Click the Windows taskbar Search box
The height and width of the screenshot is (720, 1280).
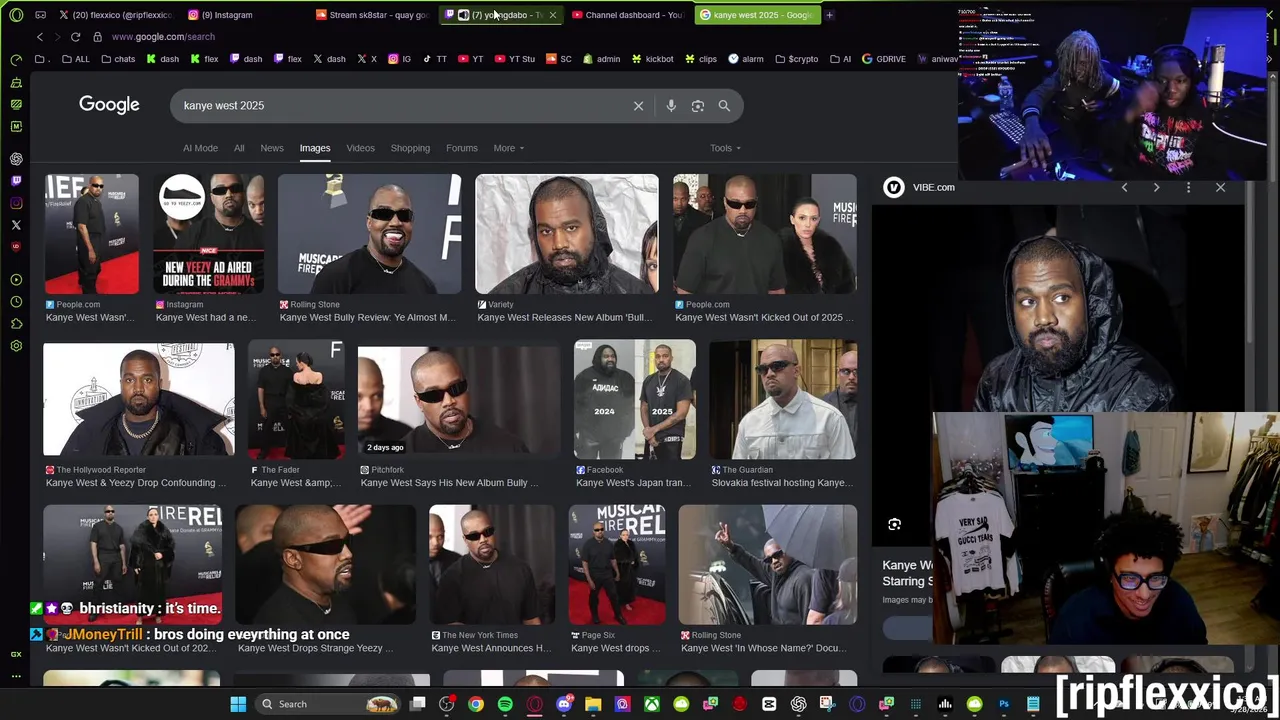pyautogui.click(x=328, y=704)
